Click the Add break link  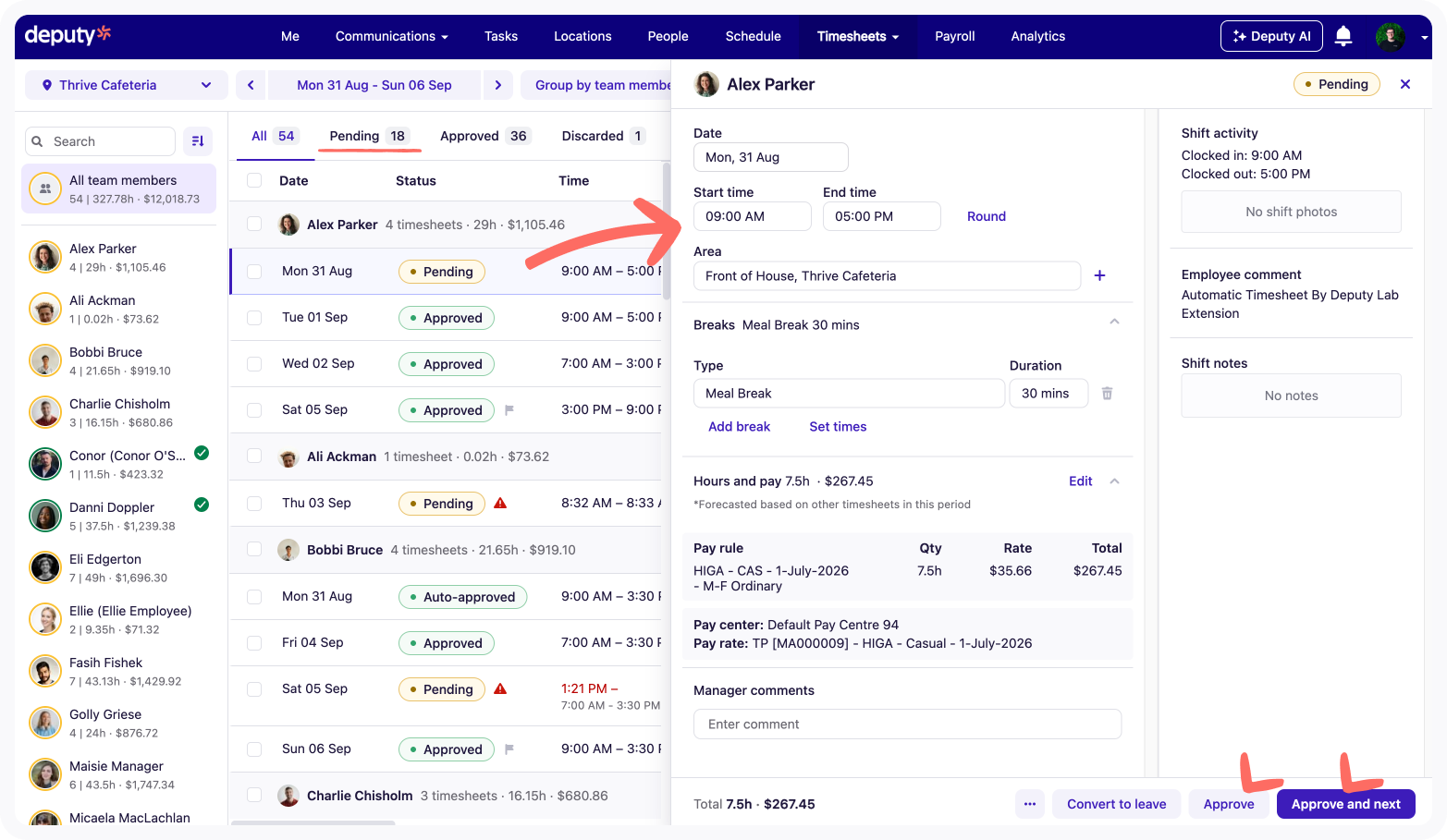coord(739,427)
